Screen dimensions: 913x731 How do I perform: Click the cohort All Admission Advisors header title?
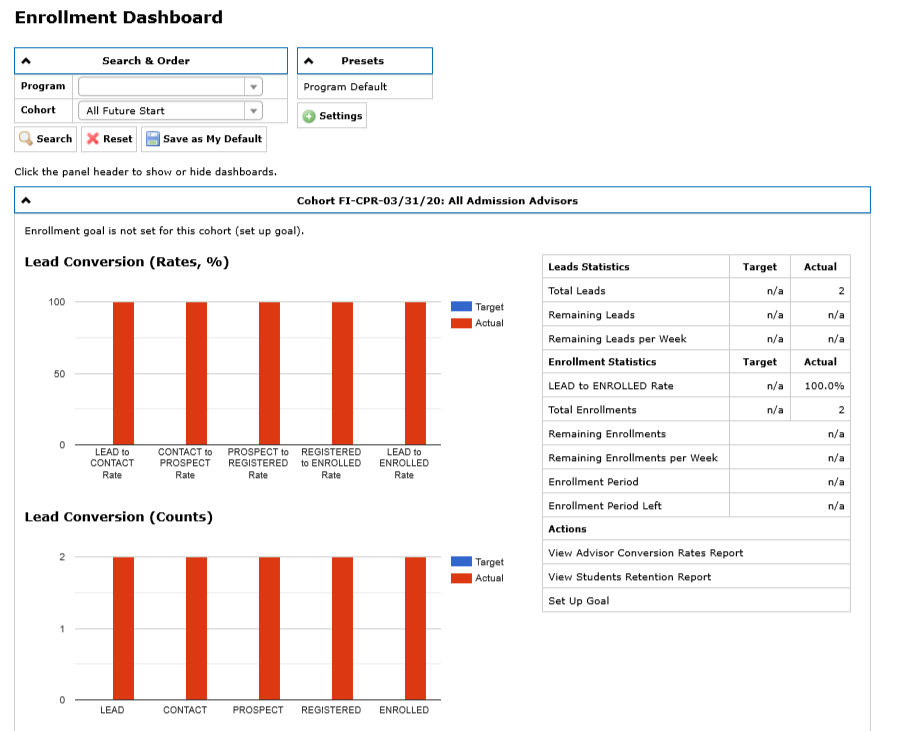(x=437, y=200)
